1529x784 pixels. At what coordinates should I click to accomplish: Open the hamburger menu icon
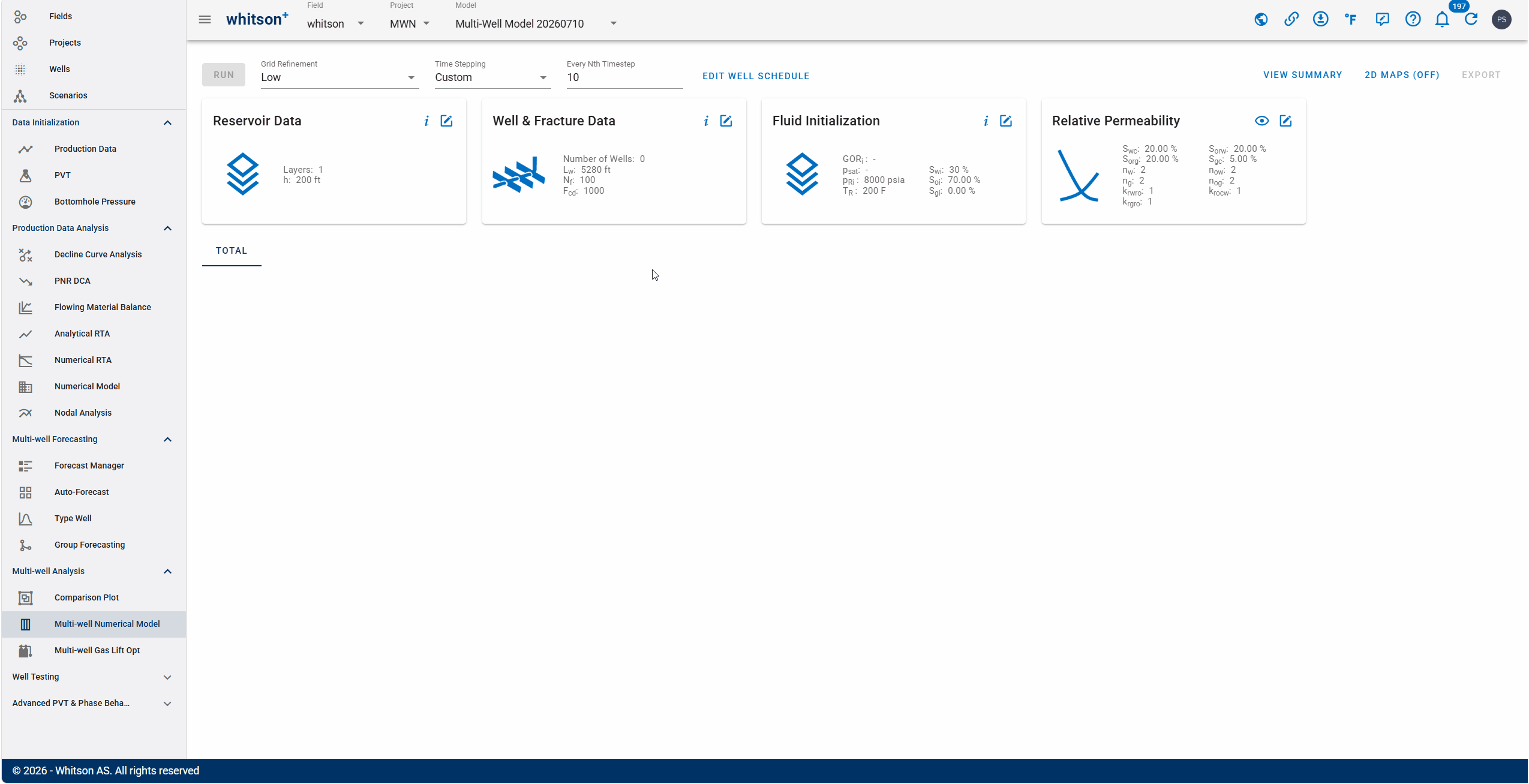(205, 20)
